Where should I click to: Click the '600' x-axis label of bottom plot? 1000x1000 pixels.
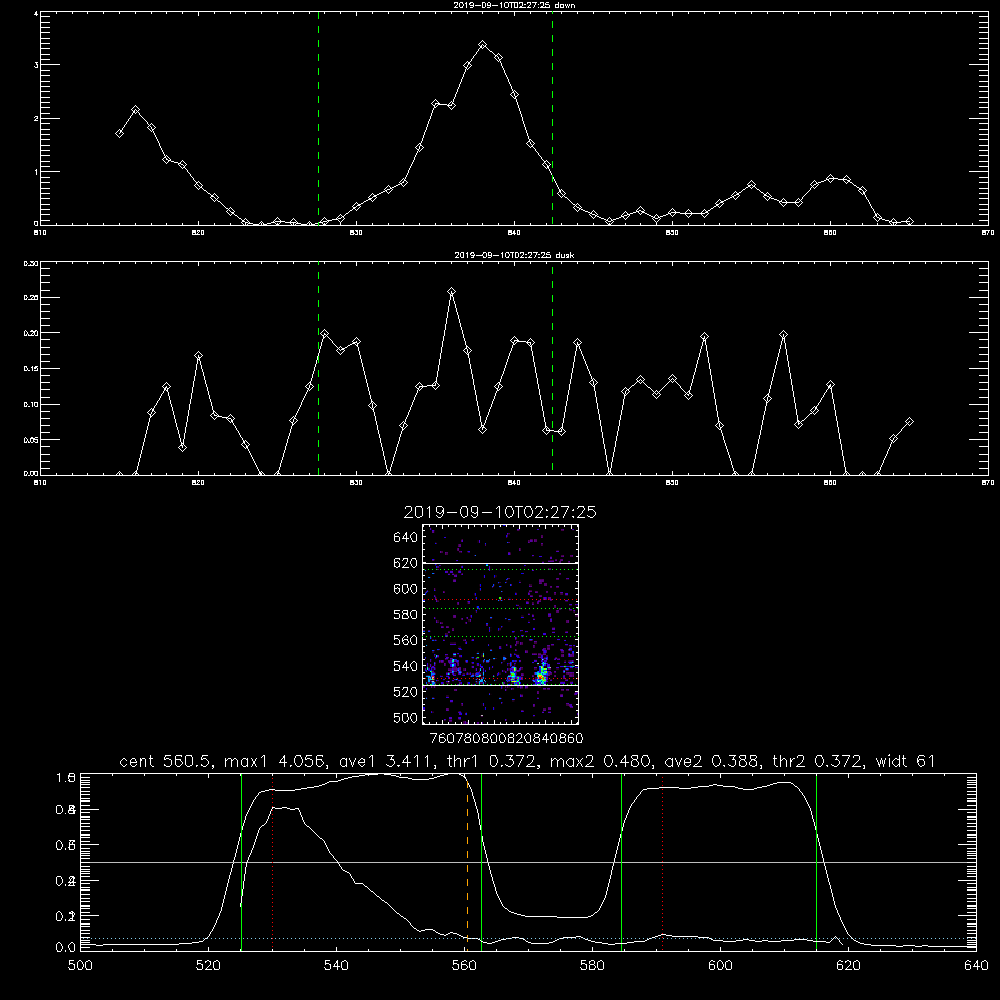pos(721,966)
